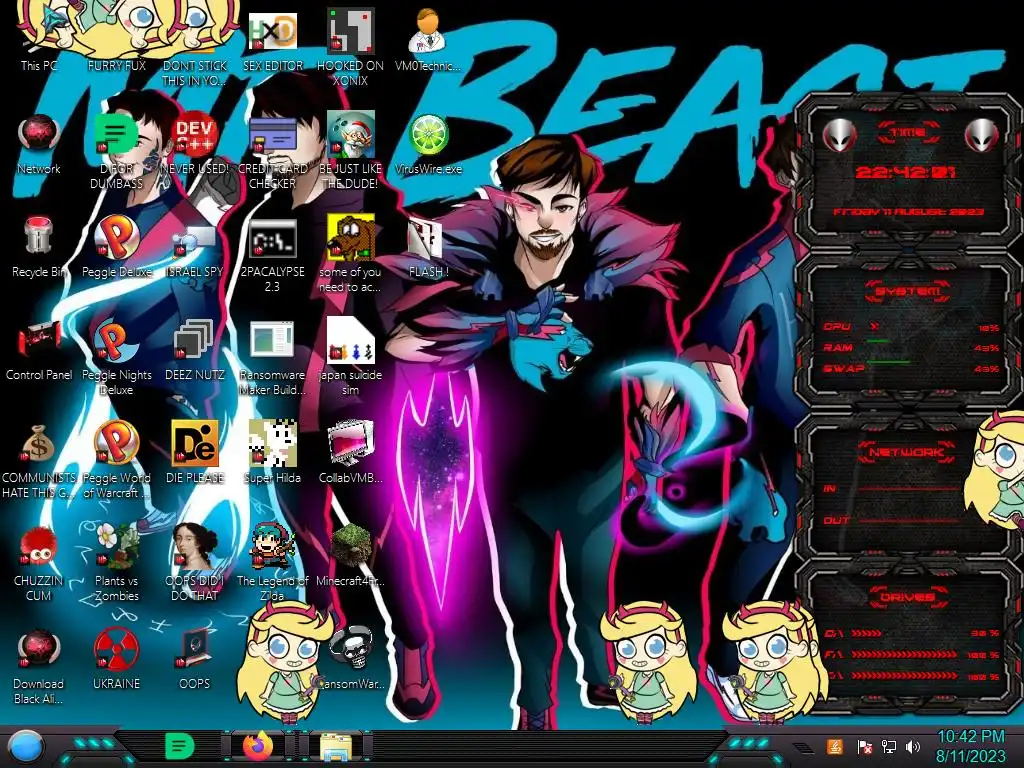
Task: Click the SWAP usage row
Action: pyautogui.click(x=910, y=368)
